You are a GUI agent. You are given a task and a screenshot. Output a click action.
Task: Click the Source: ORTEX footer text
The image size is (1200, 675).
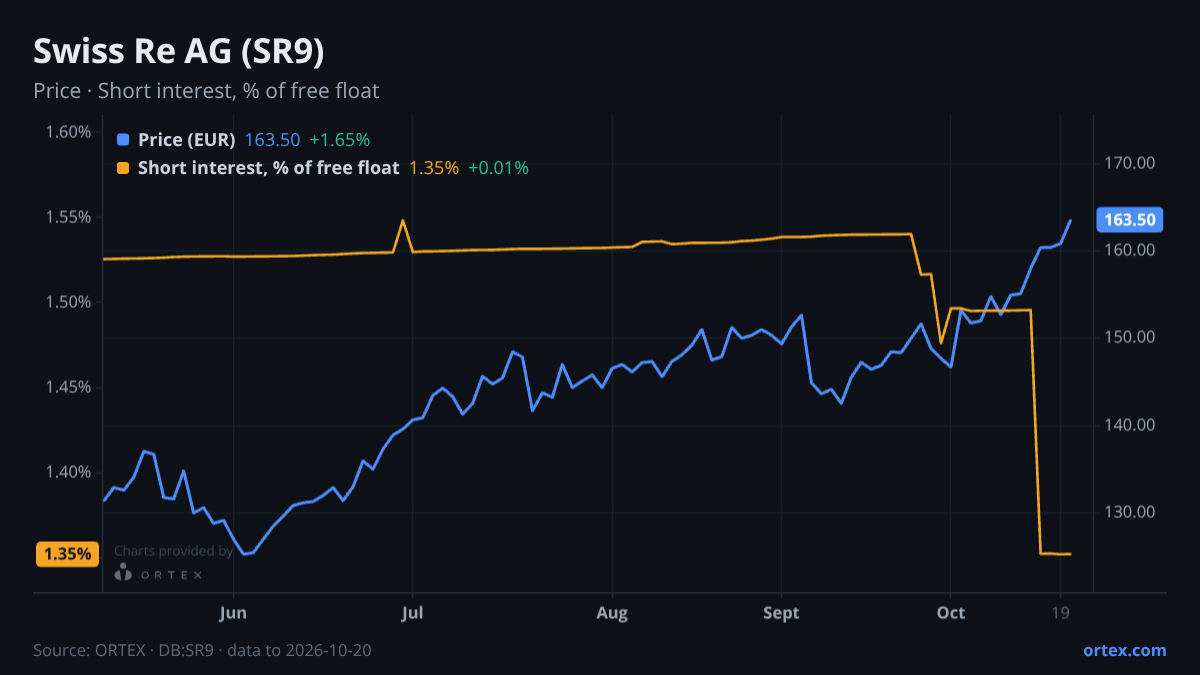click(x=203, y=650)
